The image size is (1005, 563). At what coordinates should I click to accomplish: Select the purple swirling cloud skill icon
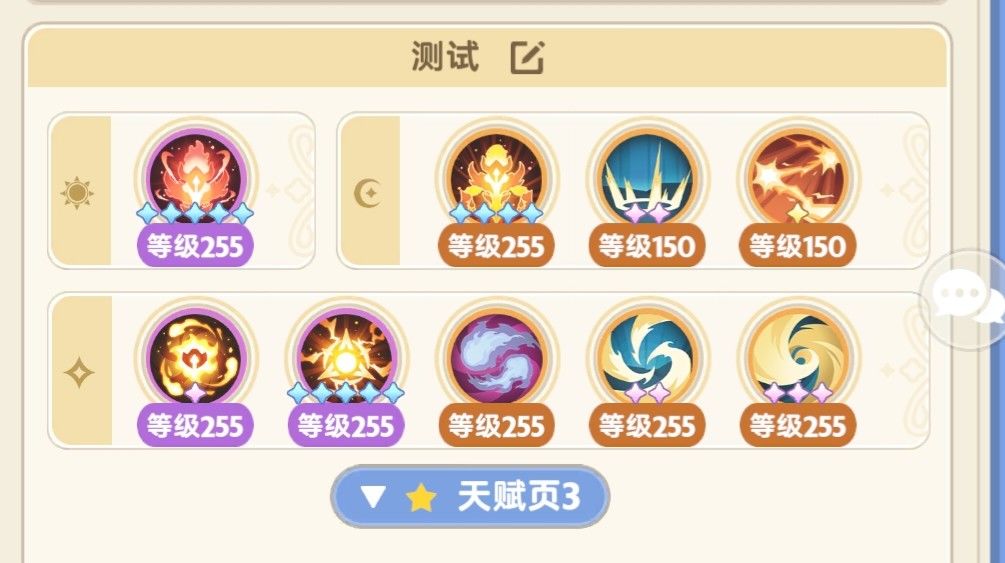pos(497,357)
